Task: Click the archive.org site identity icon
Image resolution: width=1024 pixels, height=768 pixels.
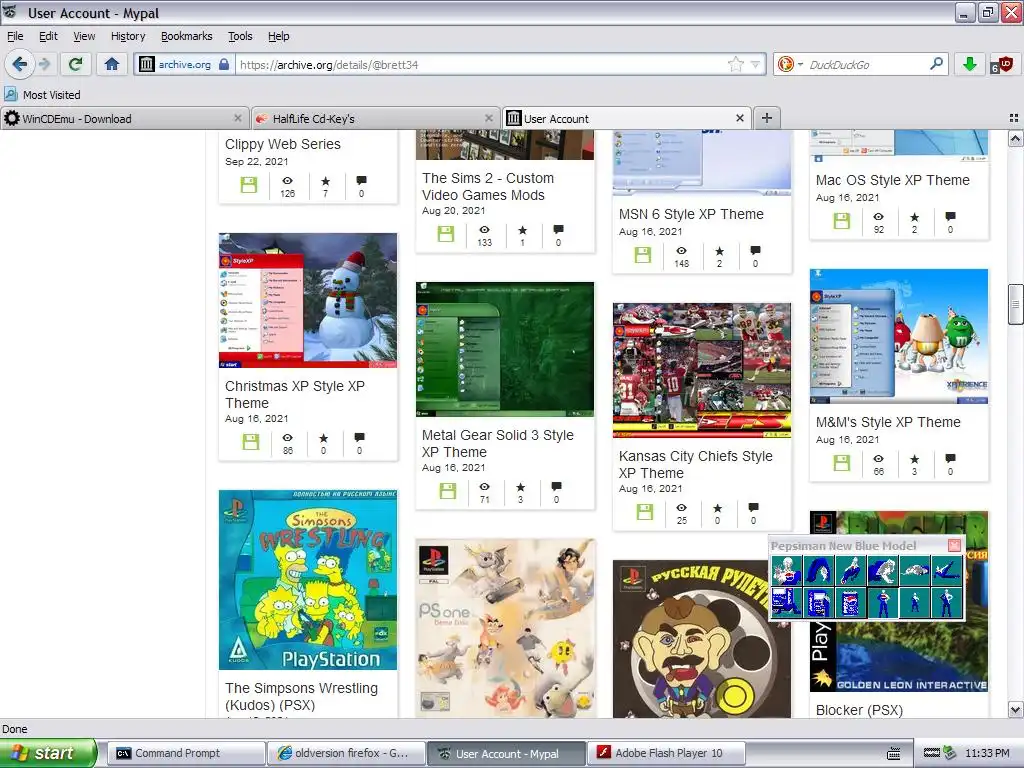Action: coord(147,64)
